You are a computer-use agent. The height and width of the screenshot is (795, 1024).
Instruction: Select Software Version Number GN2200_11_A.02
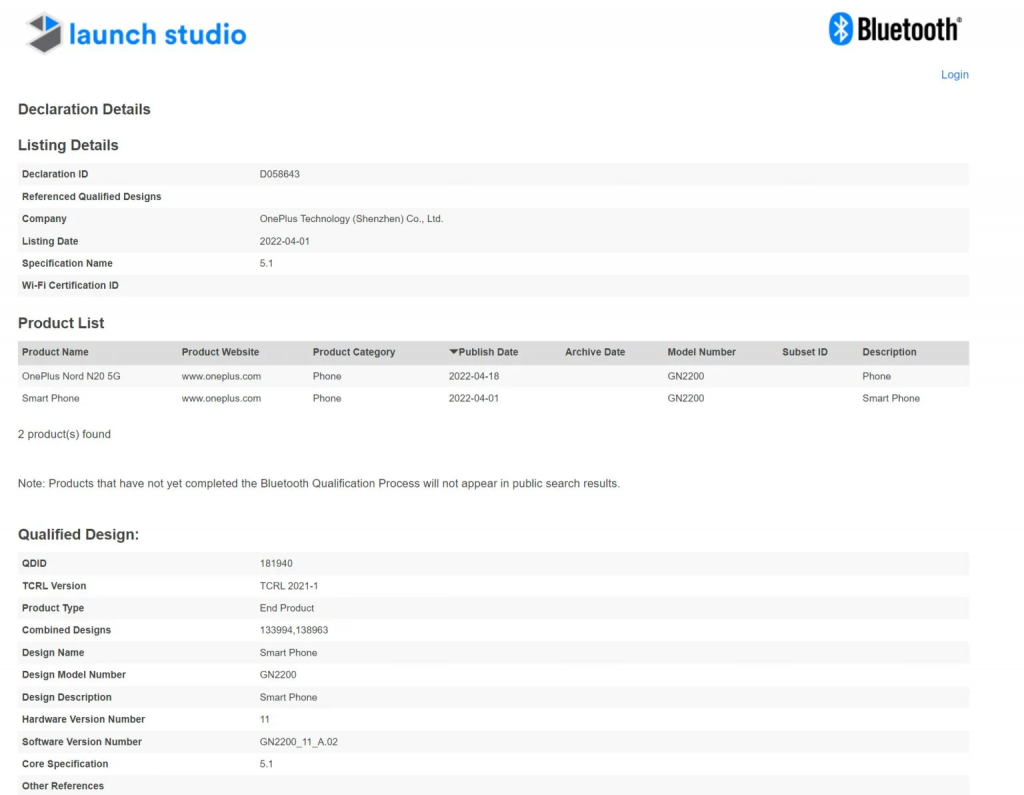[298, 742]
